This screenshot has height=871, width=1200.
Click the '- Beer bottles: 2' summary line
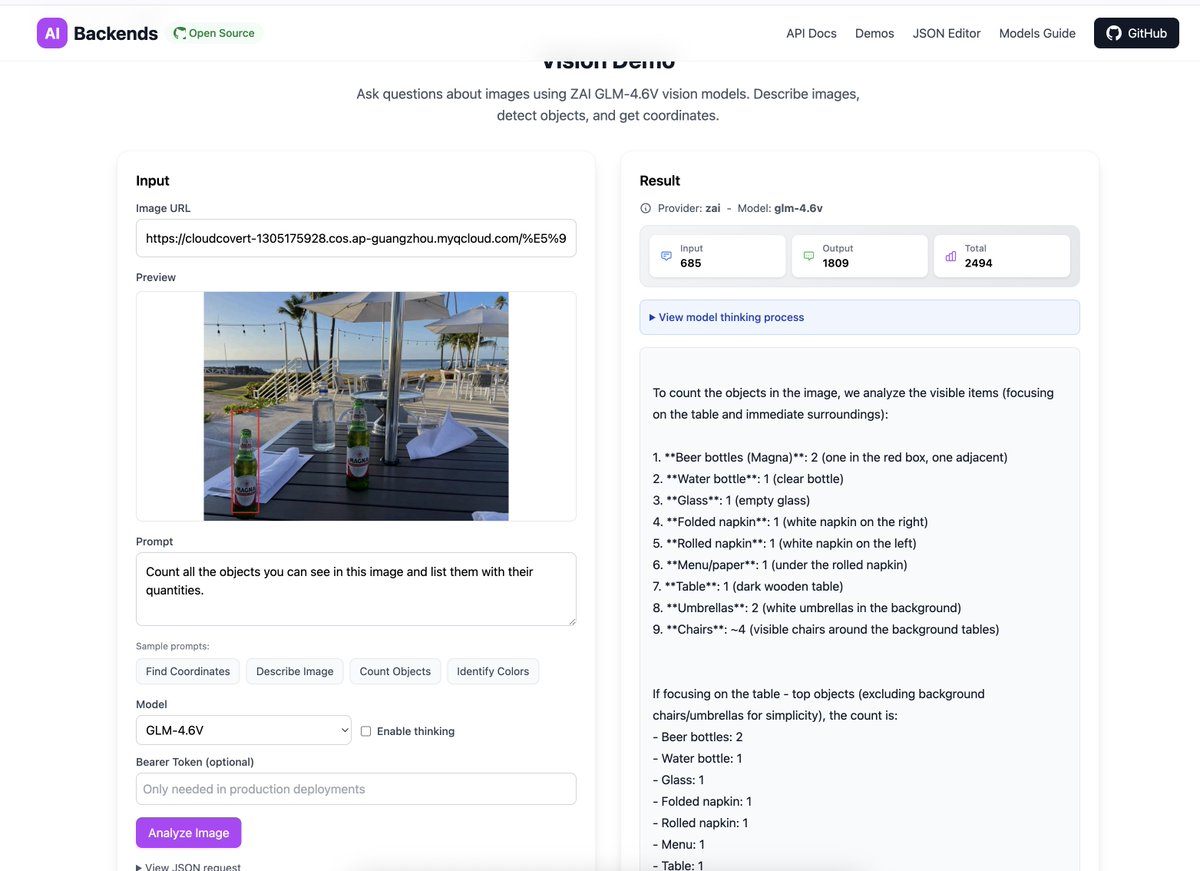click(x=698, y=737)
